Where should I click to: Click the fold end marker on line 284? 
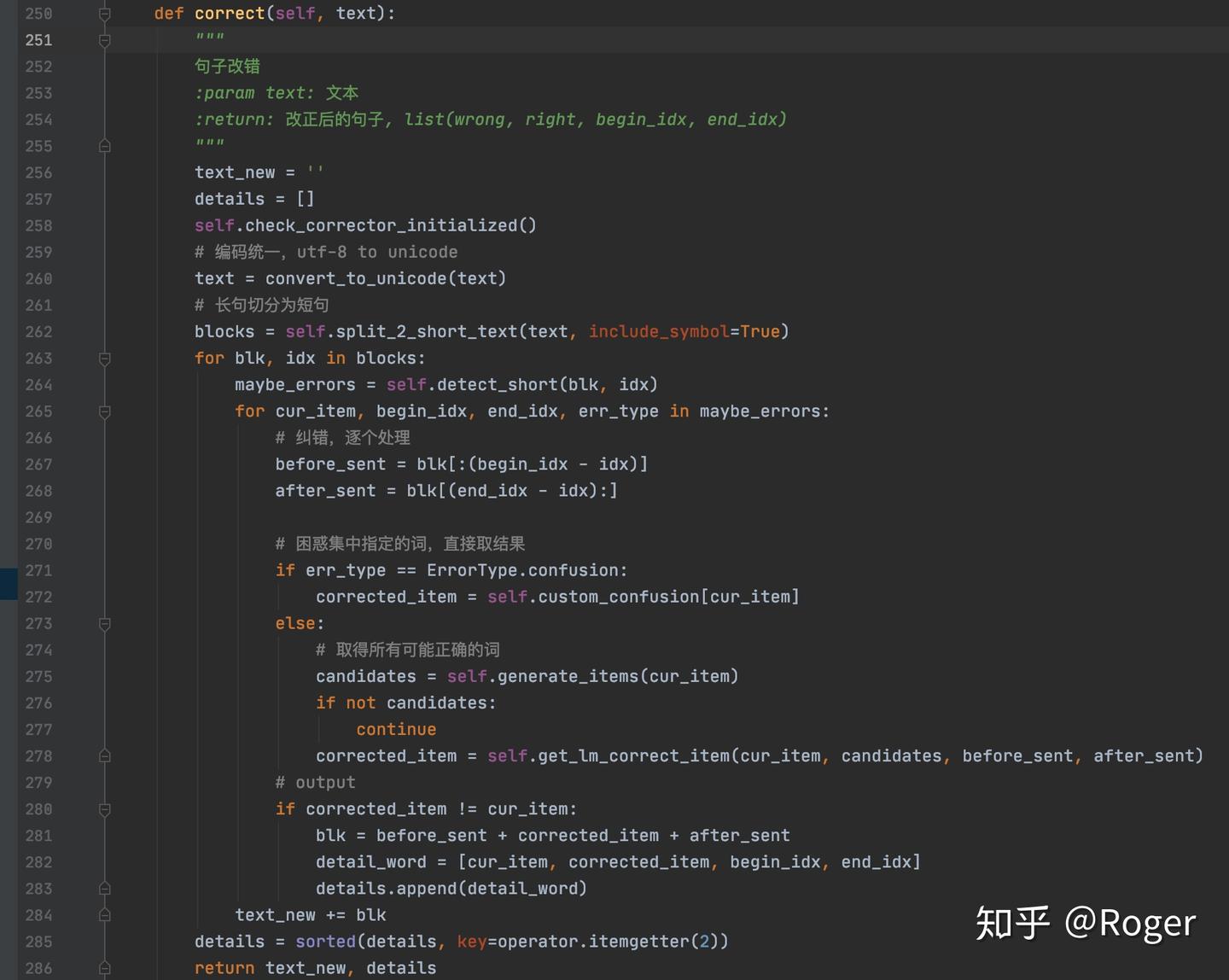[104, 915]
